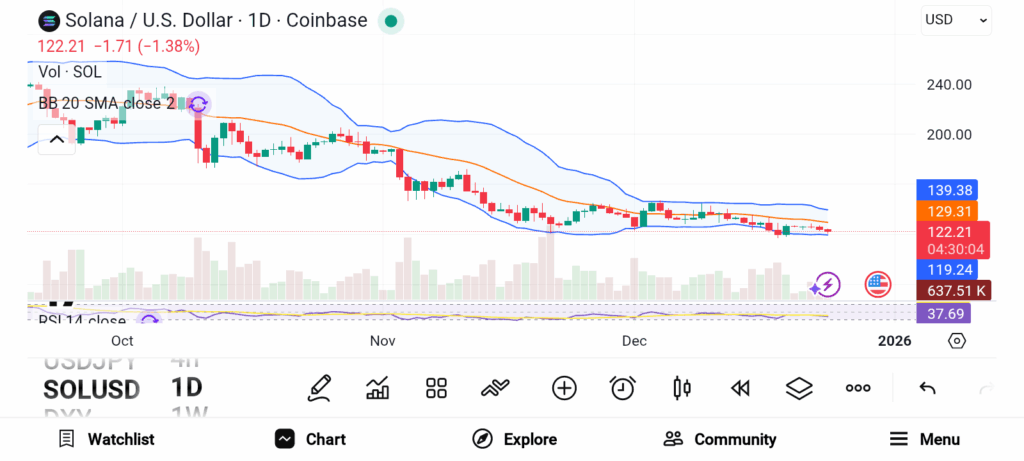Click the US flag events button

pos(878,285)
